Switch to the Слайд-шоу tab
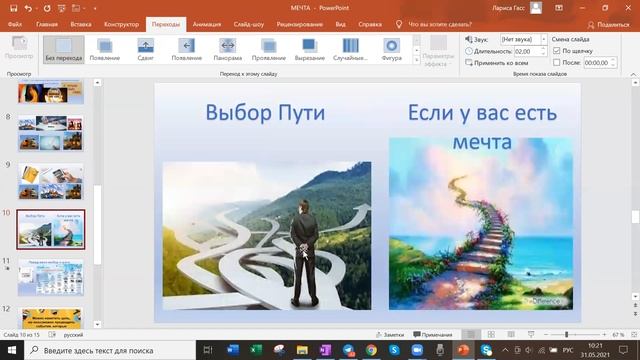 249,24
